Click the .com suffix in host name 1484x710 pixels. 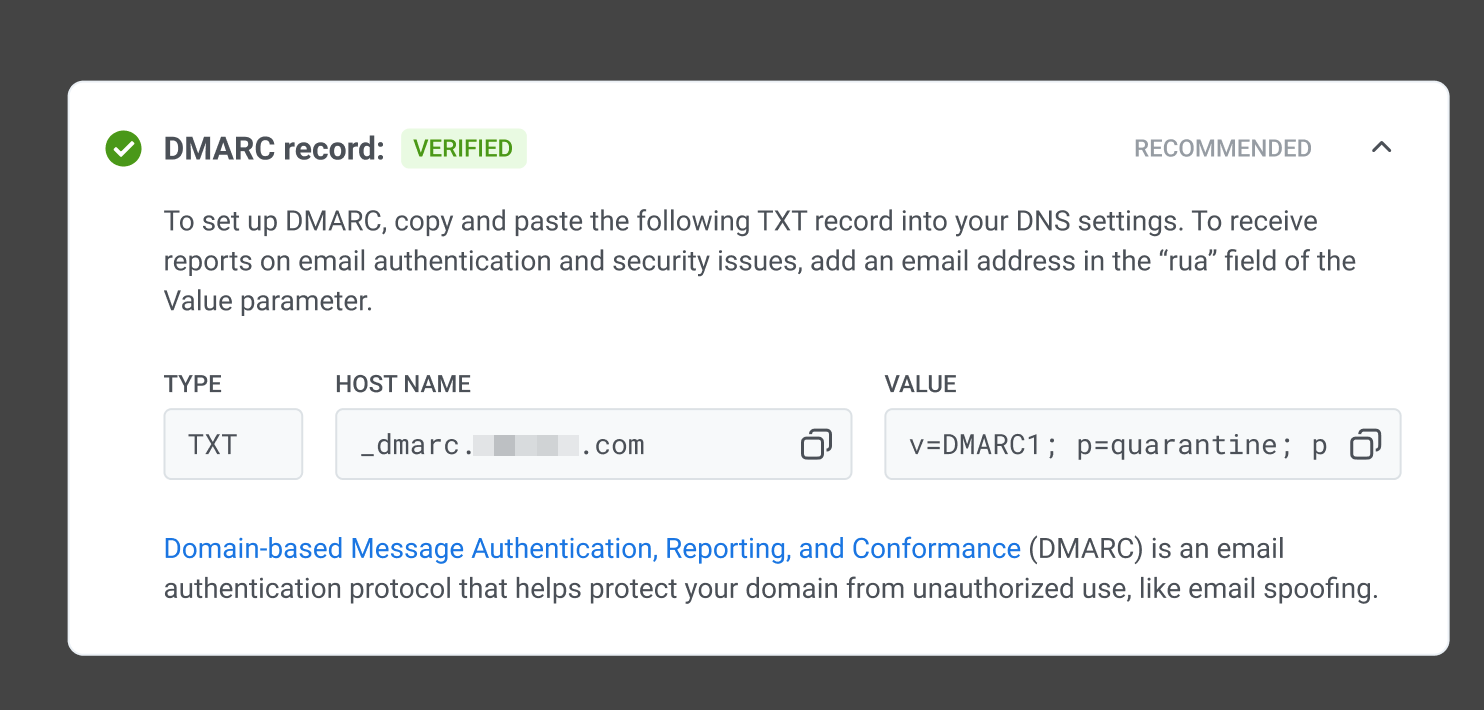click(x=613, y=445)
